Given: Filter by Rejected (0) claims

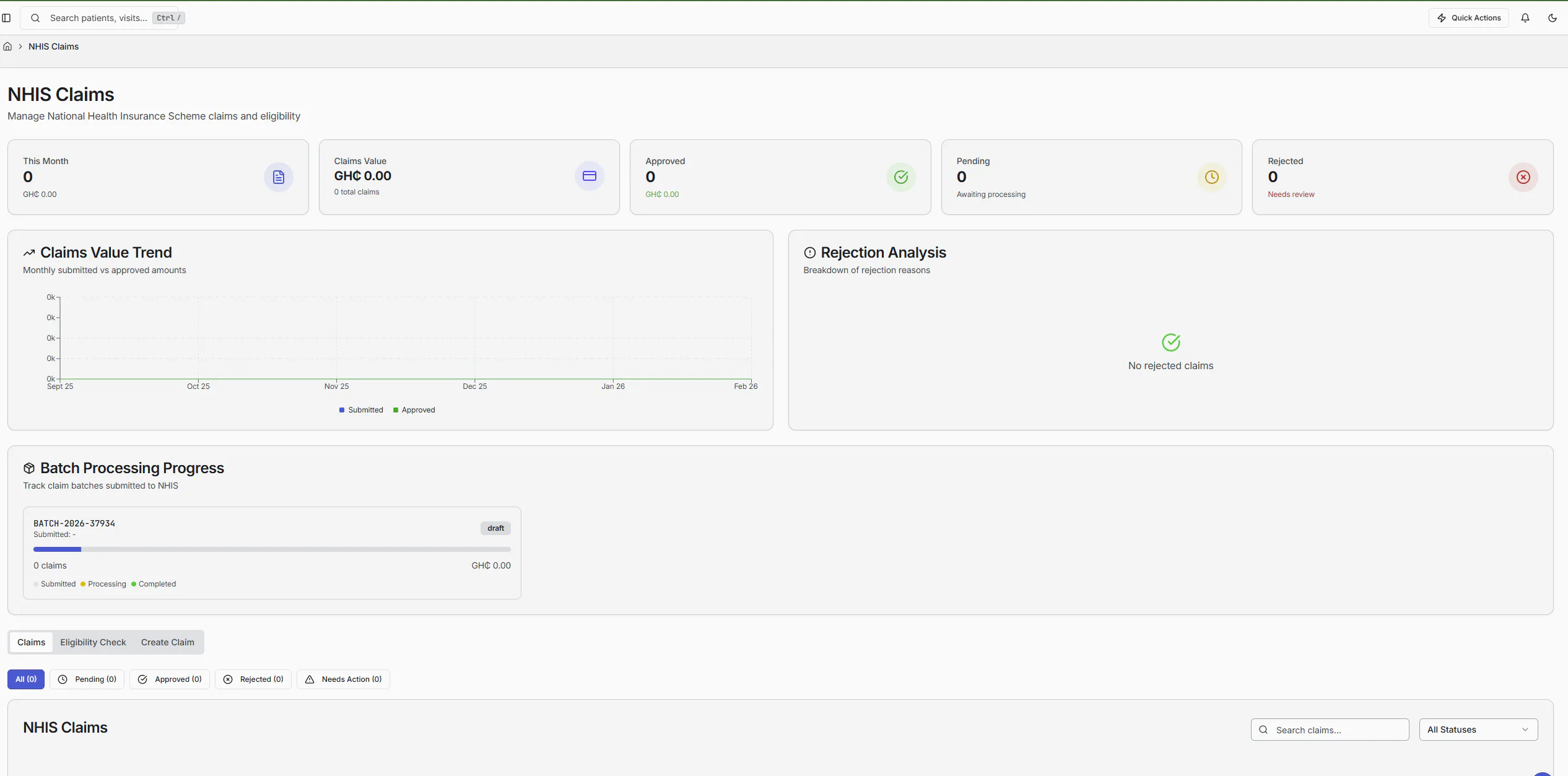Looking at the screenshot, I should tap(253, 679).
